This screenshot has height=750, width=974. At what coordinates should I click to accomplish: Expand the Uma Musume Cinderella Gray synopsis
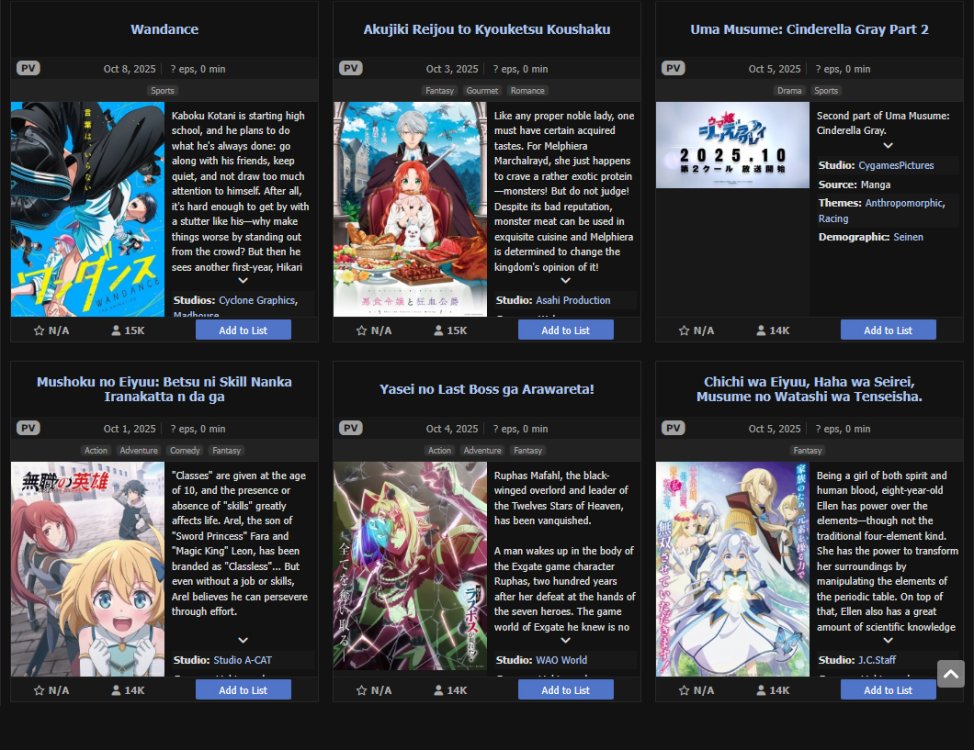click(888, 145)
